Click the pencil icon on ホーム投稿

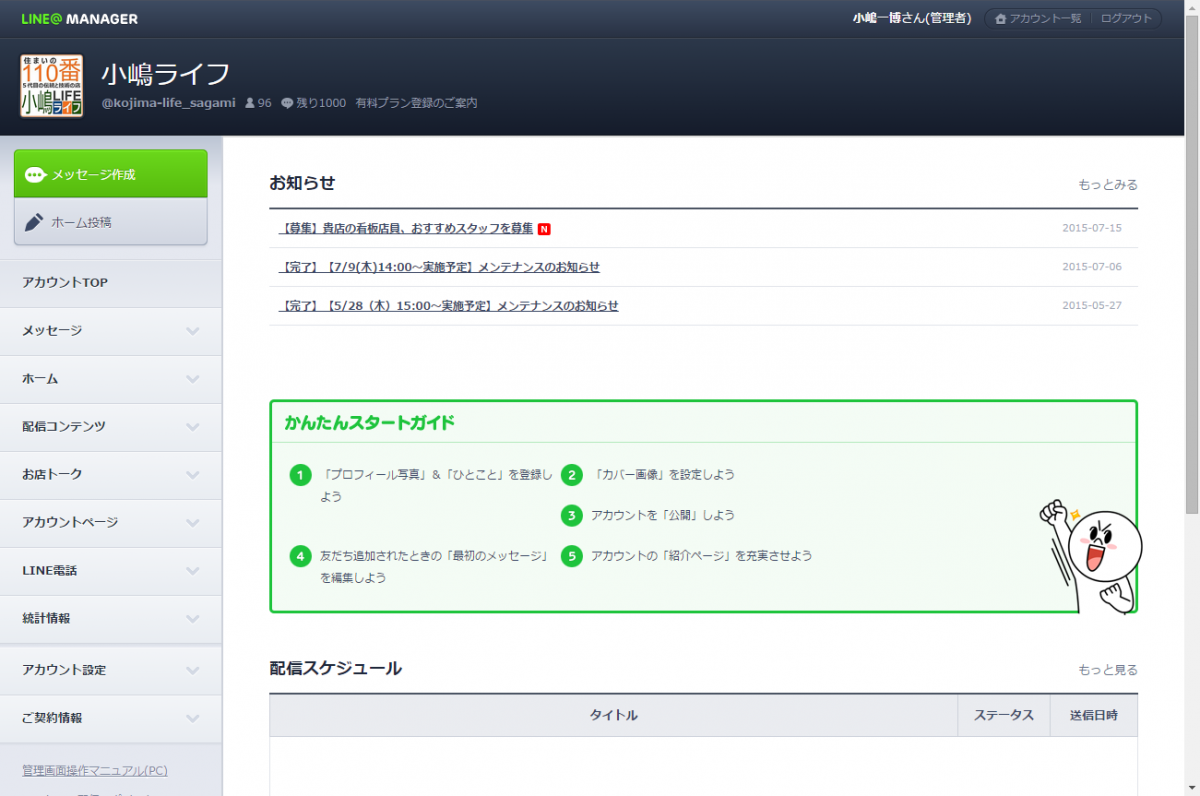coord(34,222)
